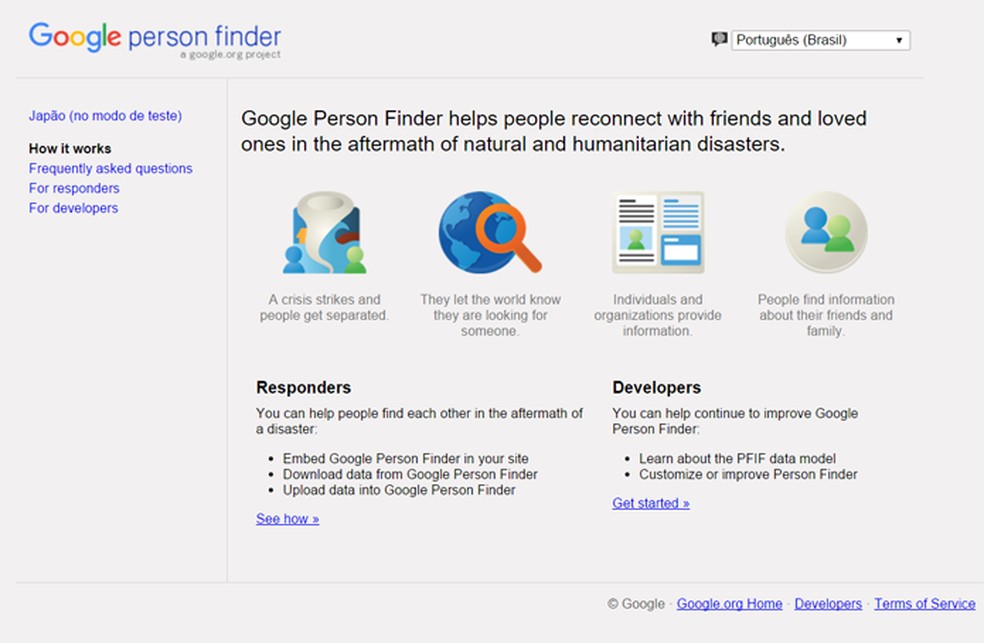Visit the Google.org Home footer link
The image size is (984, 643).
click(x=729, y=603)
